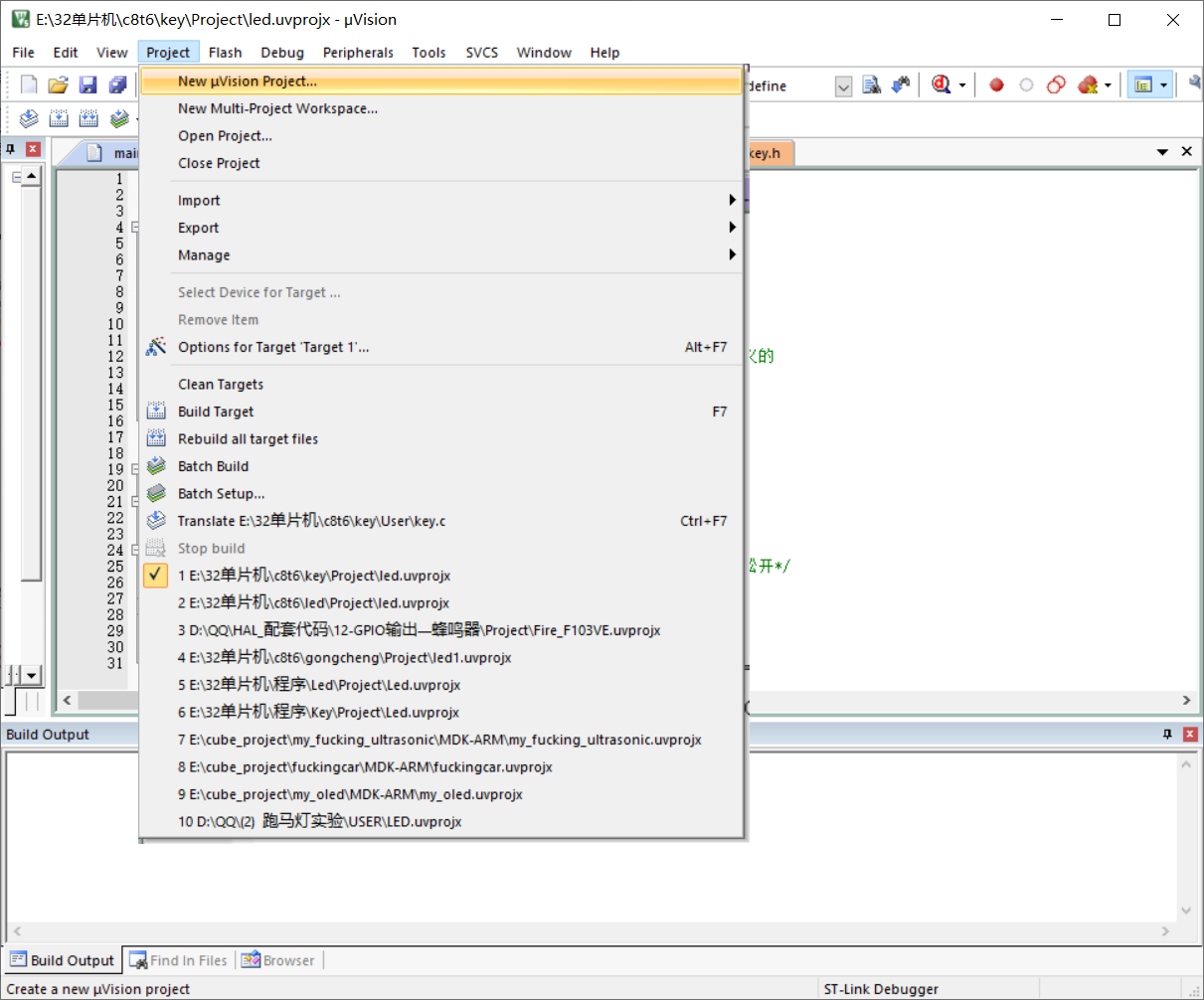Pin the Build Output panel

pos(1168,734)
